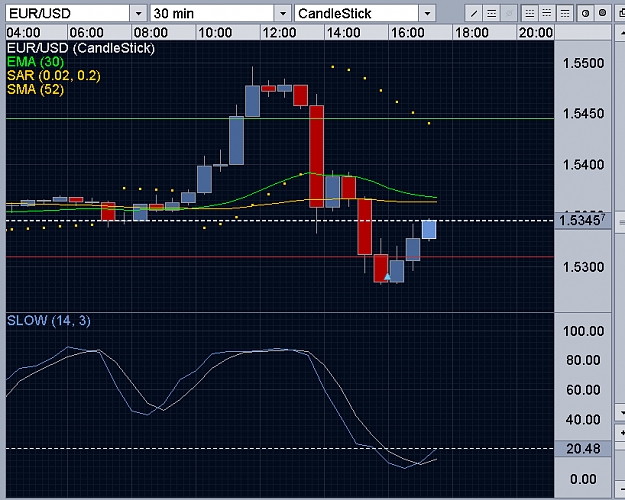This screenshot has height=500, width=625.
Task: Click the 60.00 stochastic axis label
Action: (x=583, y=390)
